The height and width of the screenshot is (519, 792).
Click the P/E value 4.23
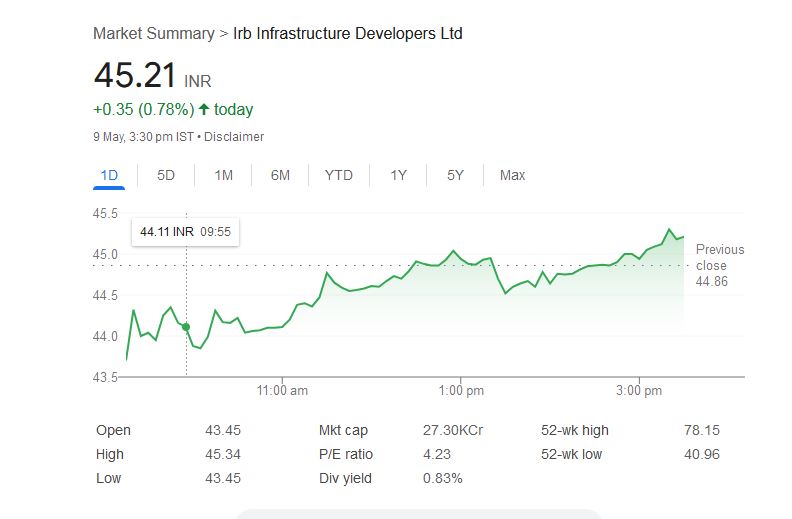(x=437, y=454)
